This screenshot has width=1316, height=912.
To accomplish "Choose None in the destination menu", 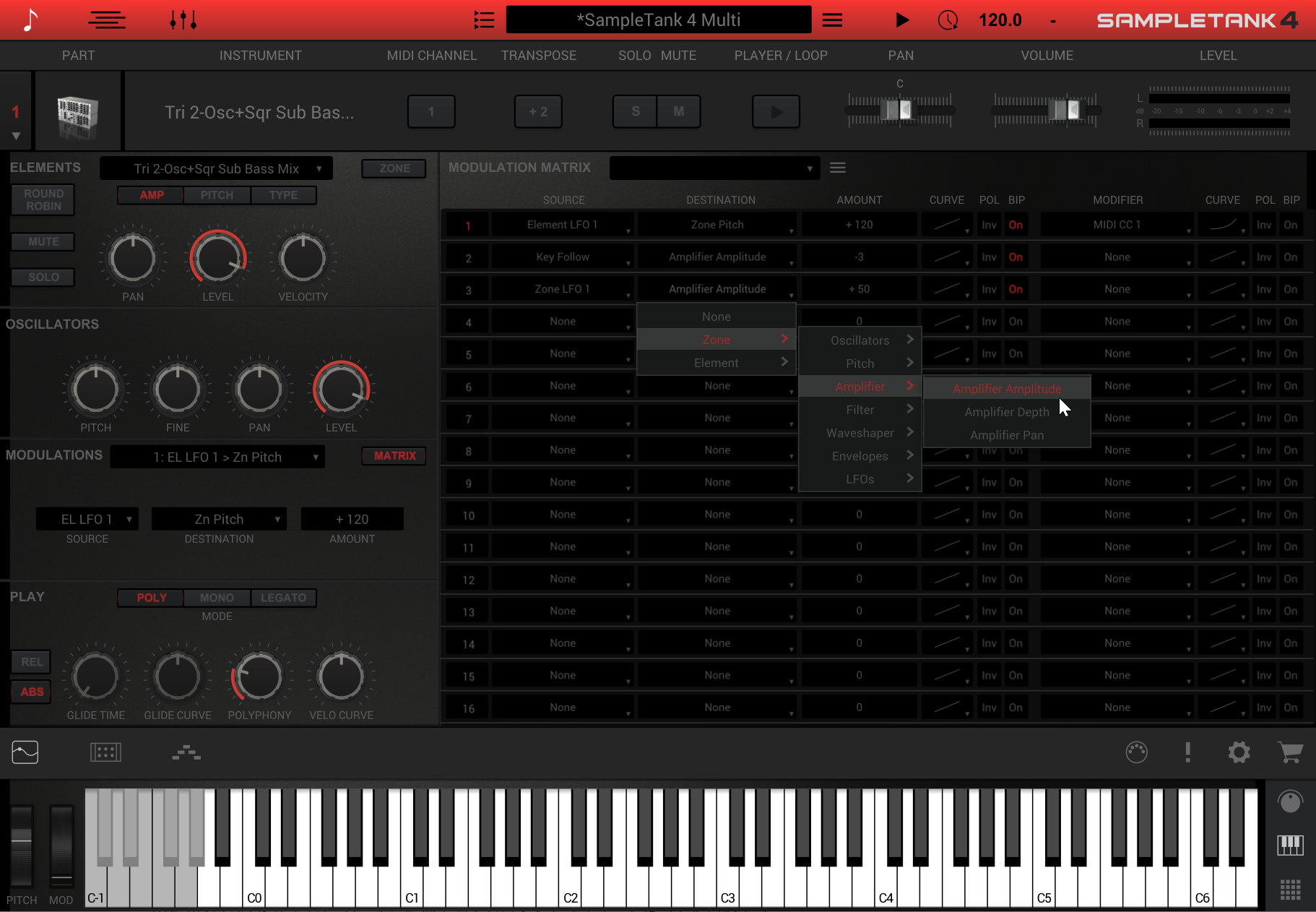I will pos(717,317).
